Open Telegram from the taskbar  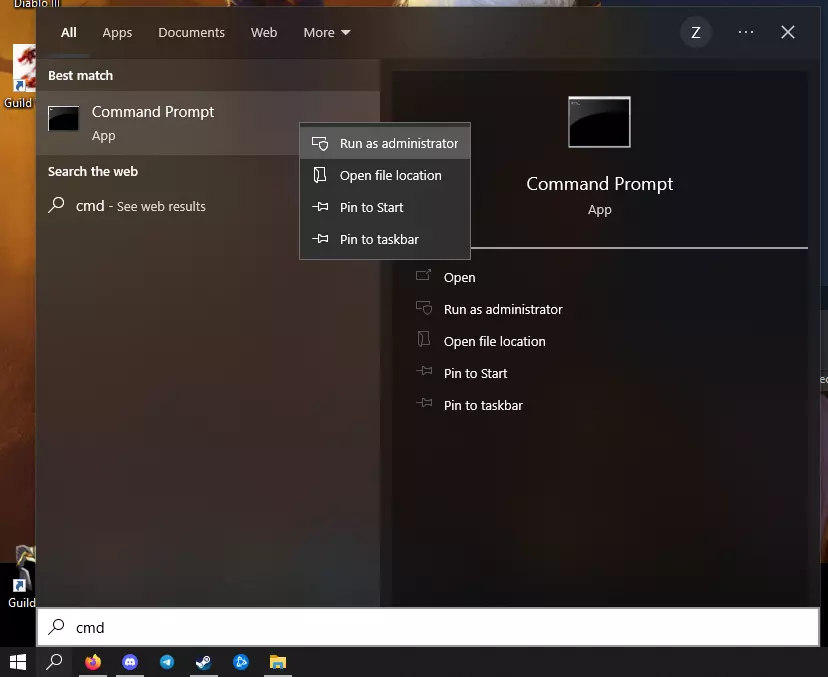pos(167,662)
